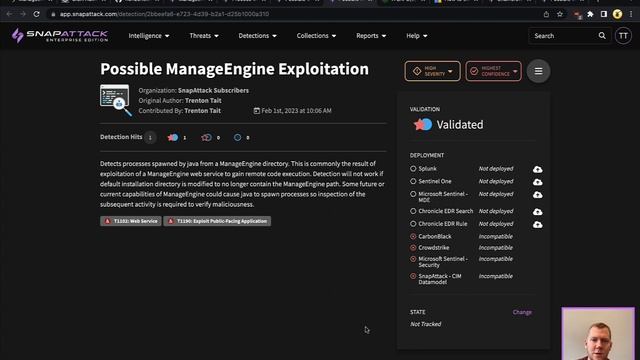Deploy to Microsoft Sentinel - MDE cloud icon
Viewport: 640px width, 360px height.
click(538, 195)
